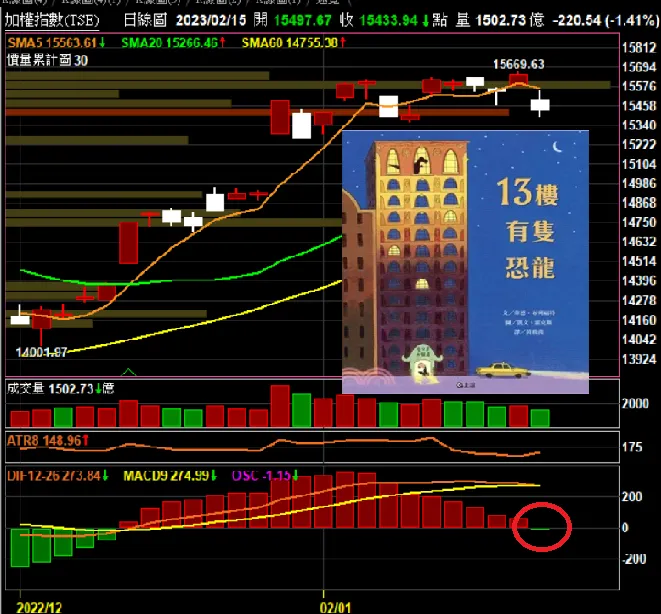Click the 加權指數(TSE) index name
This screenshot has width=661, height=614.
(x=52, y=20)
